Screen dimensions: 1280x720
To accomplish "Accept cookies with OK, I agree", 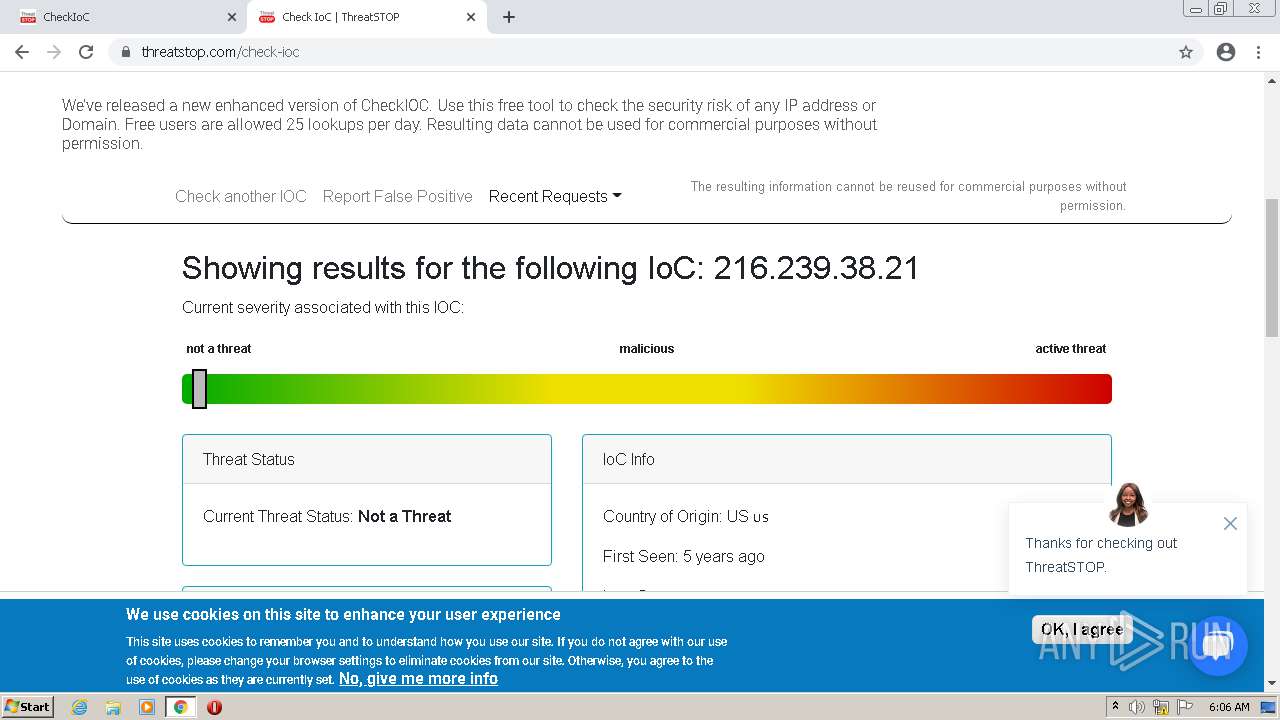I will (1082, 629).
